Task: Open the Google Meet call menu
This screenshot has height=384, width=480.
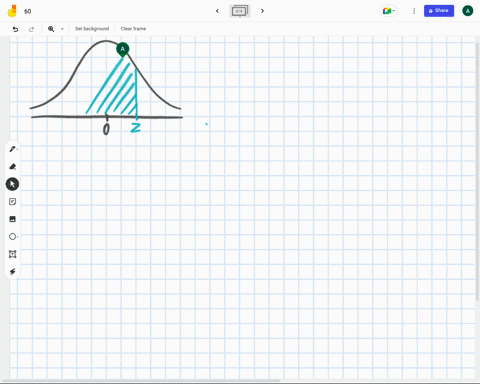Action: pyautogui.click(x=388, y=11)
